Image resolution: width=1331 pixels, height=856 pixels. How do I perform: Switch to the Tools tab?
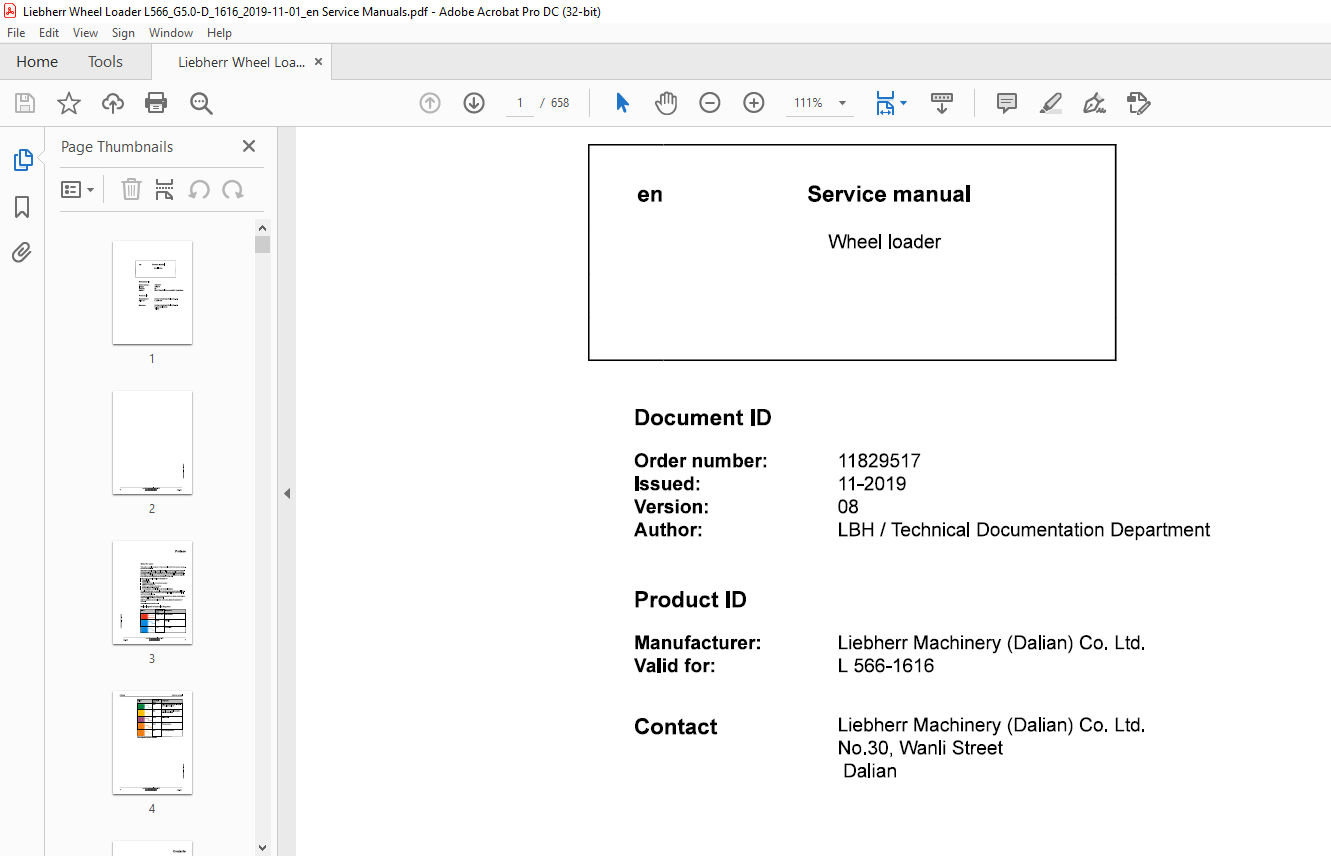point(105,62)
